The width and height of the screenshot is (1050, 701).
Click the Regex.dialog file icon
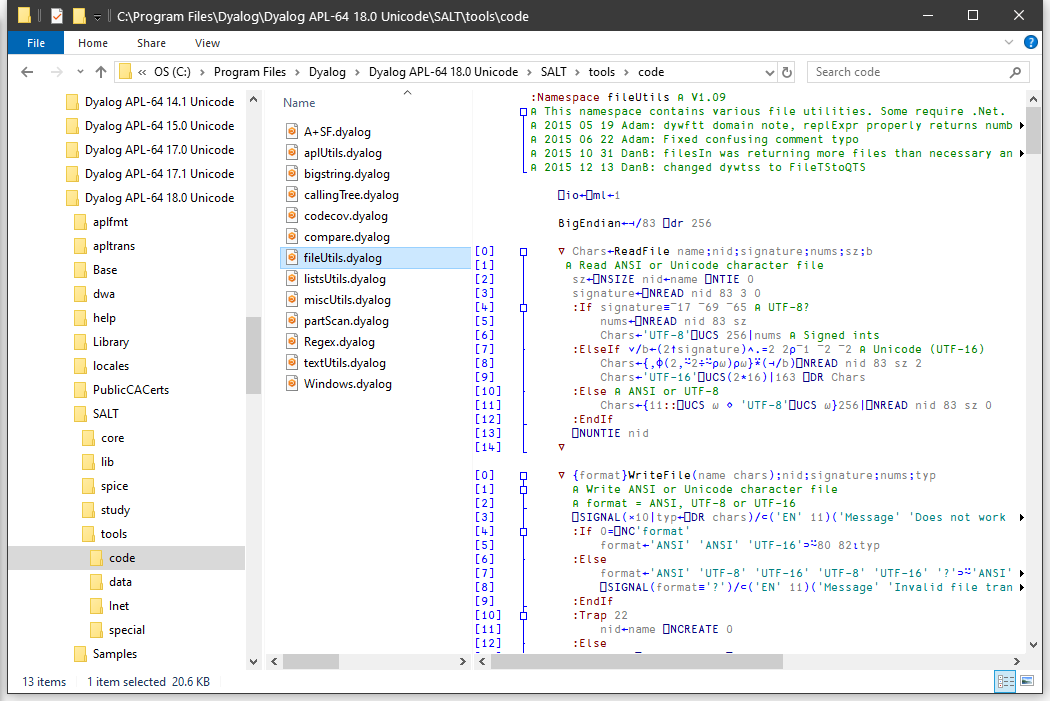[292, 342]
